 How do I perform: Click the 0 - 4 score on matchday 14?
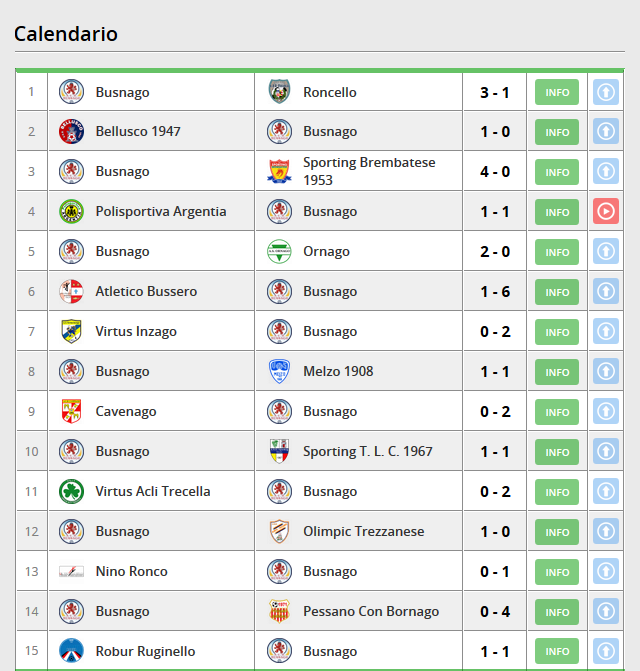tap(495, 612)
